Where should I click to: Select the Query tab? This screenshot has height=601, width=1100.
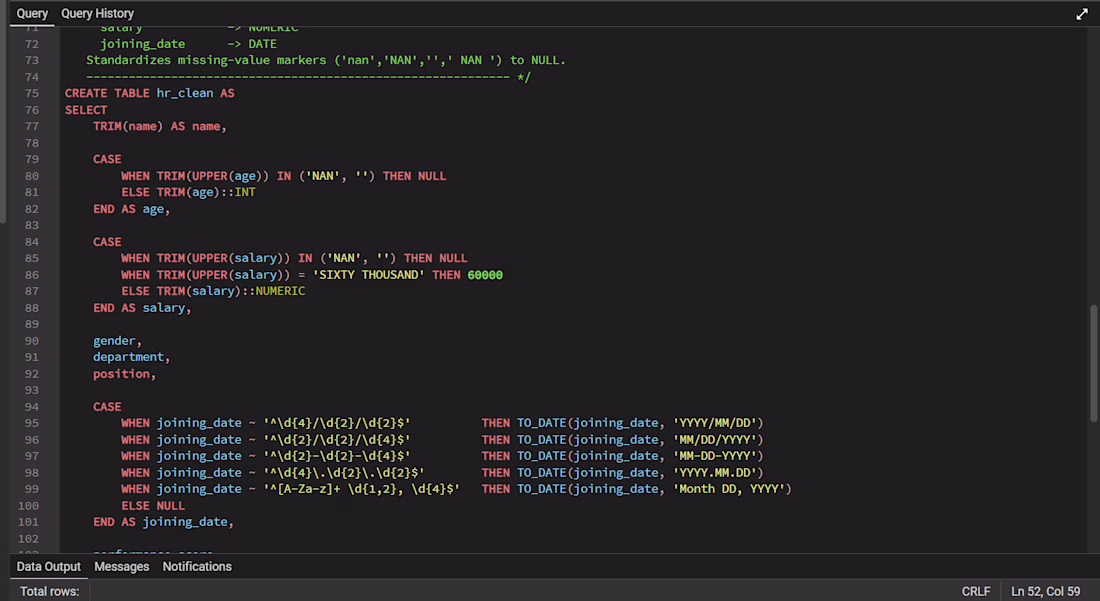click(x=32, y=13)
